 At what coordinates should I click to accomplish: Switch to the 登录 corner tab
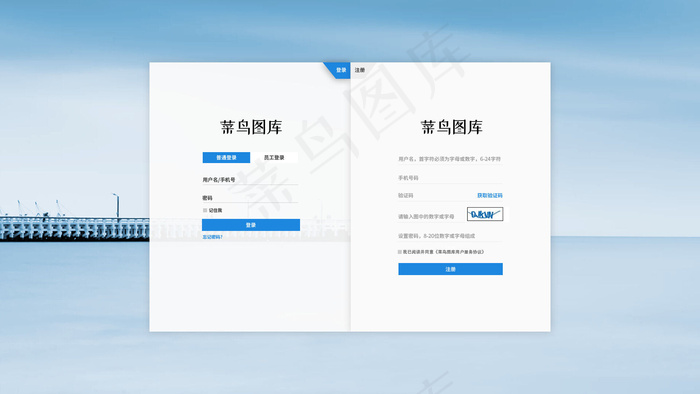[x=341, y=70]
